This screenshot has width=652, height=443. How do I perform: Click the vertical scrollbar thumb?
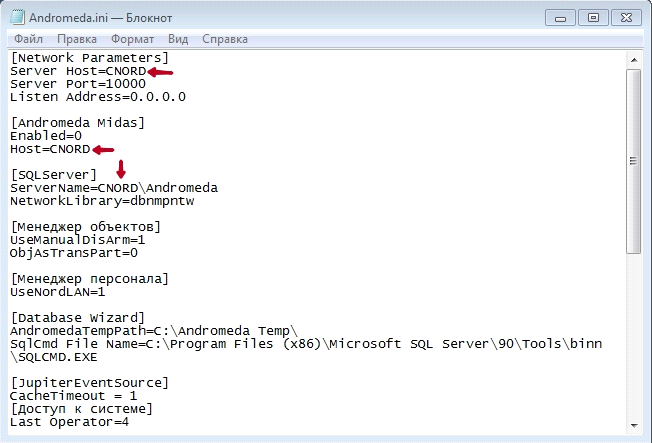634,161
